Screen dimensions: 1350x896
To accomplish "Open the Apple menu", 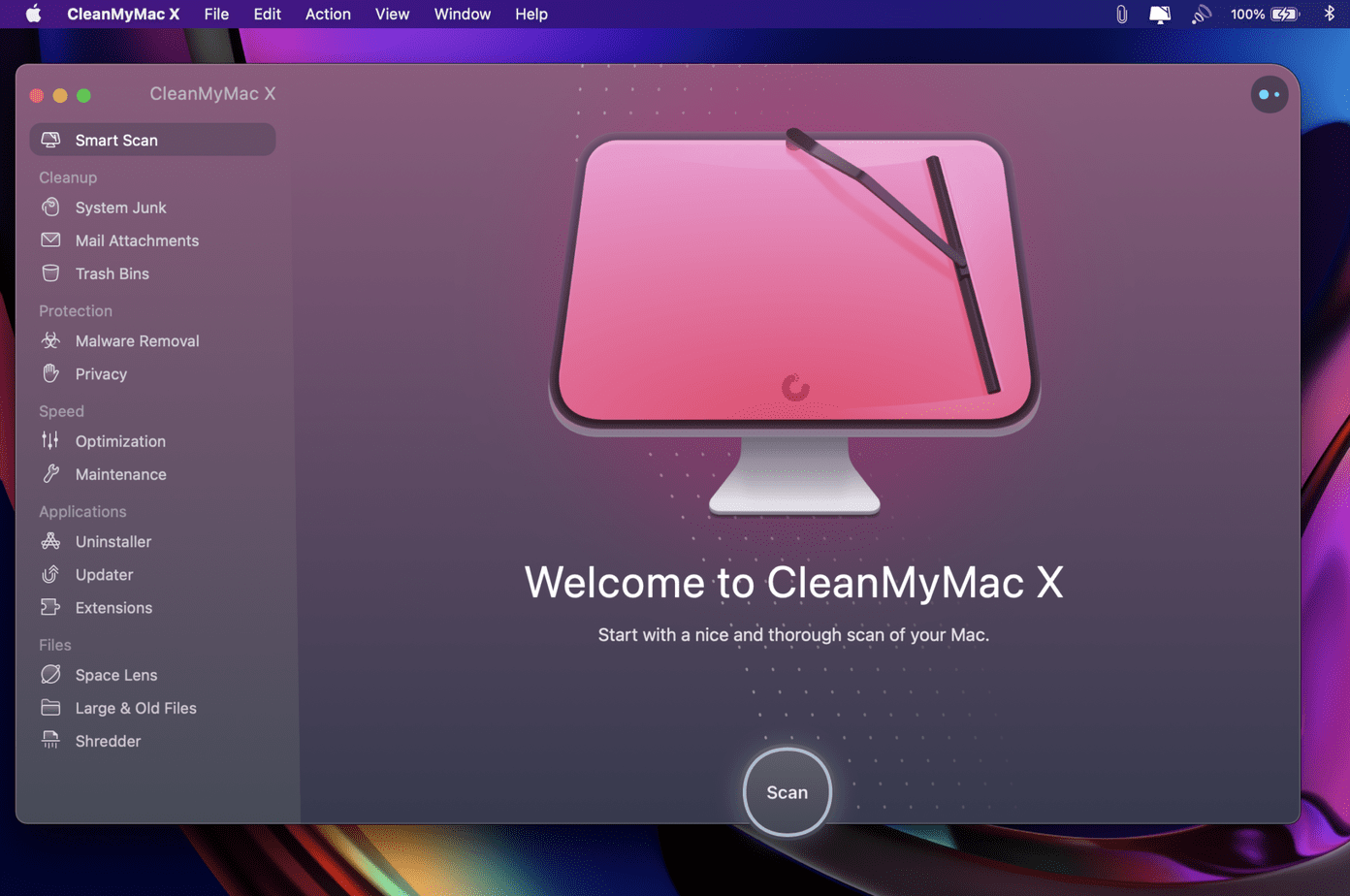I will (x=34, y=14).
